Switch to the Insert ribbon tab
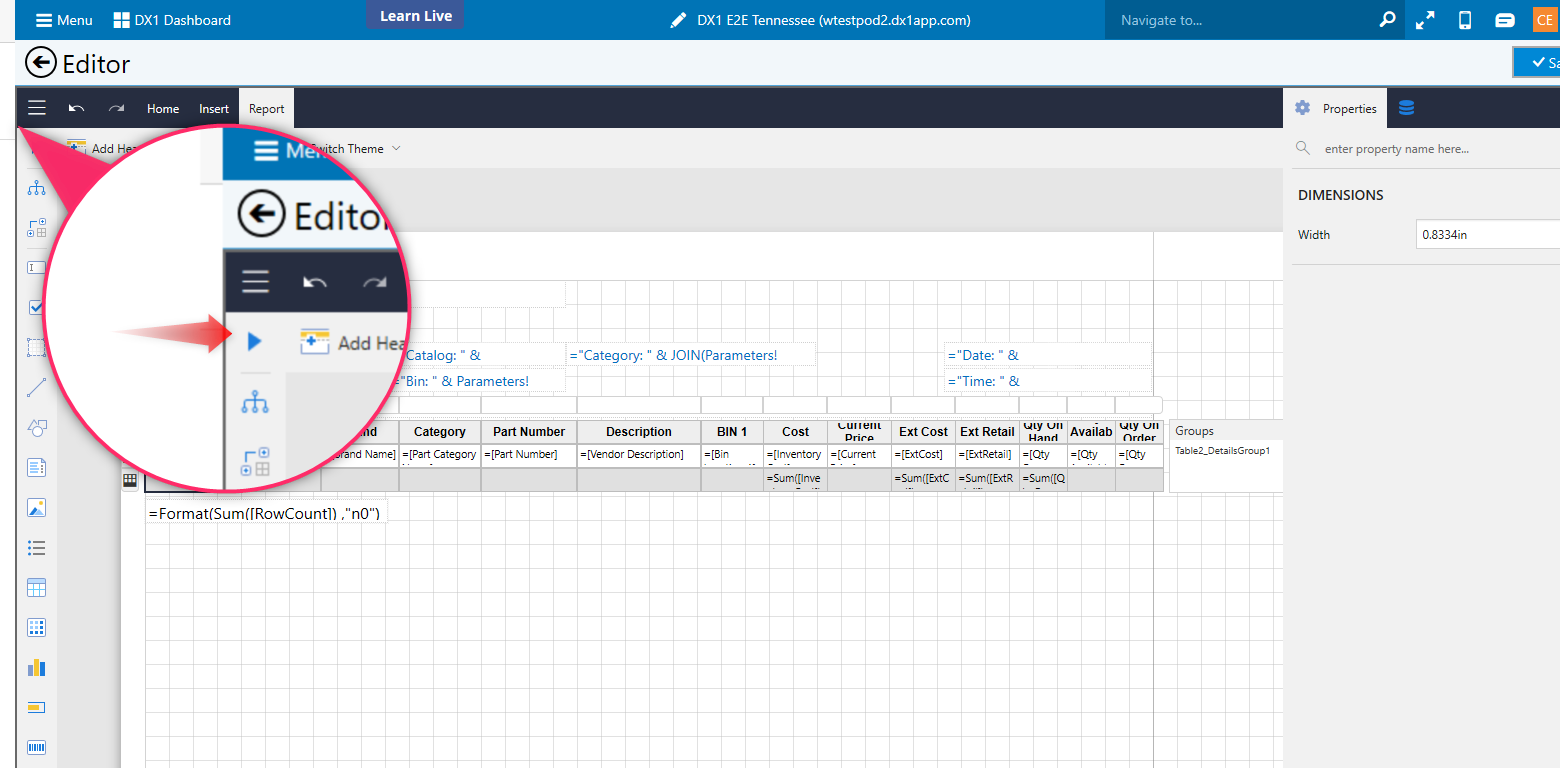The width and height of the screenshot is (1560, 768). click(214, 108)
